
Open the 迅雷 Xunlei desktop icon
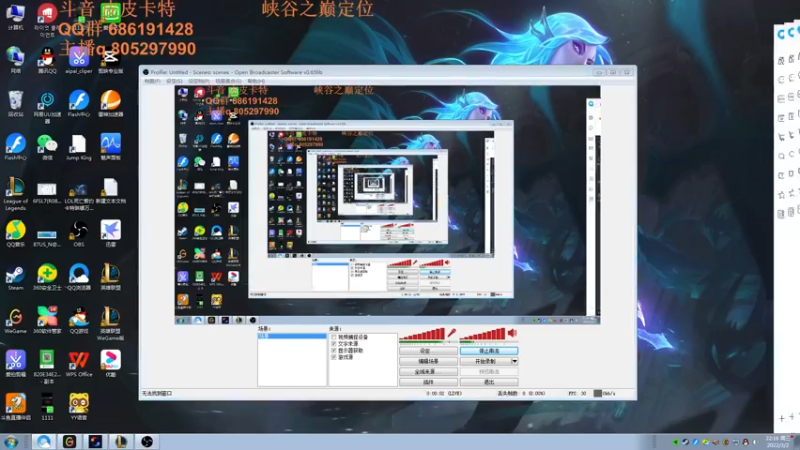pos(110,234)
